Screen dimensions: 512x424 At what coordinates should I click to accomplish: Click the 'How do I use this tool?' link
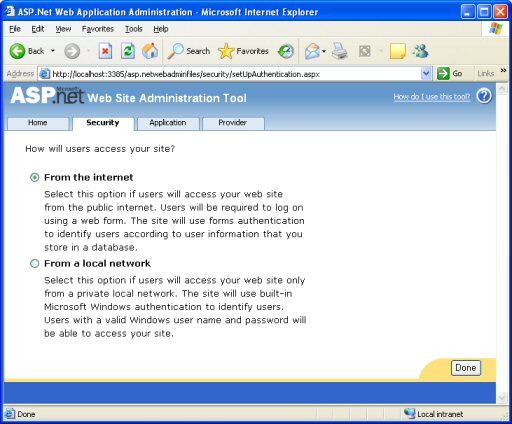coord(432,97)
